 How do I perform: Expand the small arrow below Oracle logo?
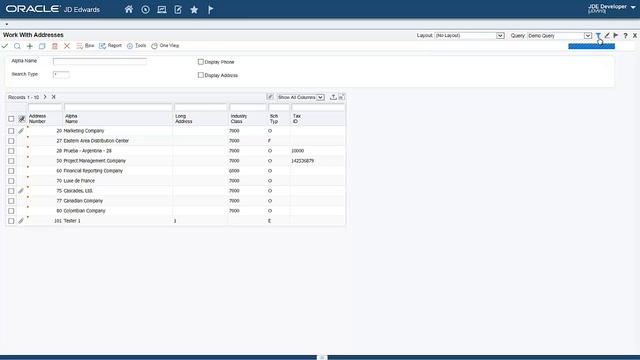tap(7, 24)
